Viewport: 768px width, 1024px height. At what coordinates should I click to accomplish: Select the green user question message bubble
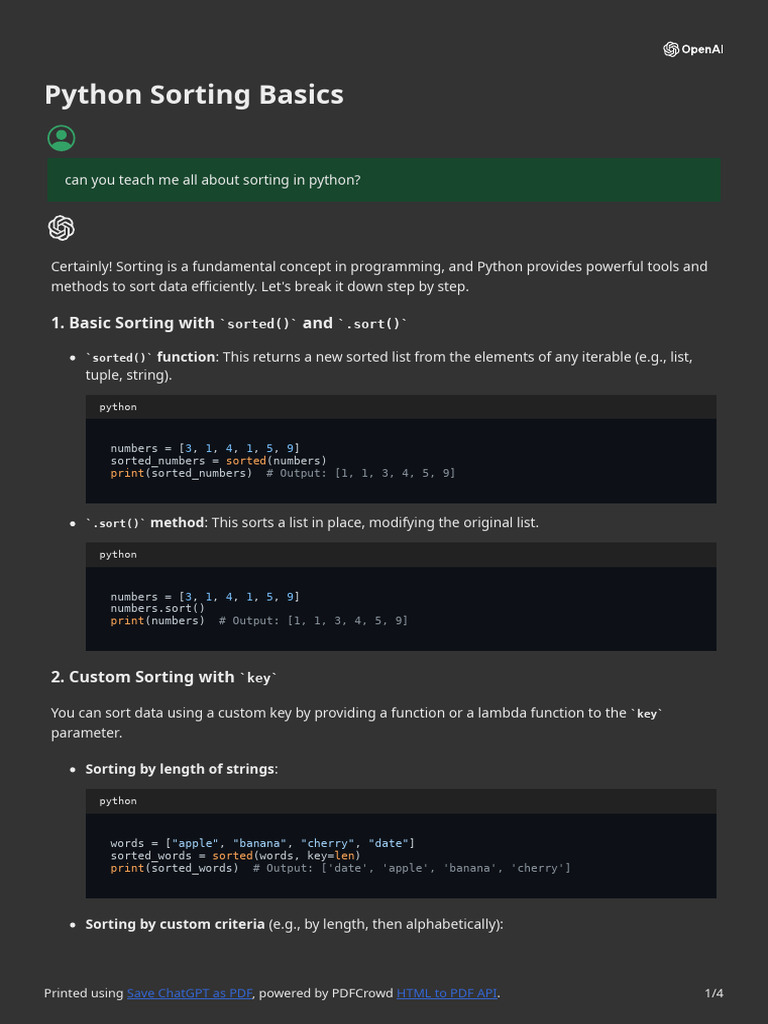pos(384,180)
